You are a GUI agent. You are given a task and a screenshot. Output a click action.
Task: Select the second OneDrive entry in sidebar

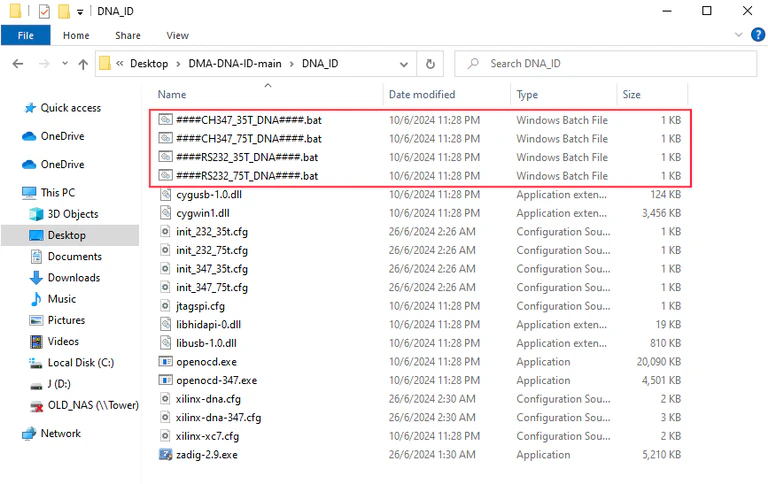point(62,165)
